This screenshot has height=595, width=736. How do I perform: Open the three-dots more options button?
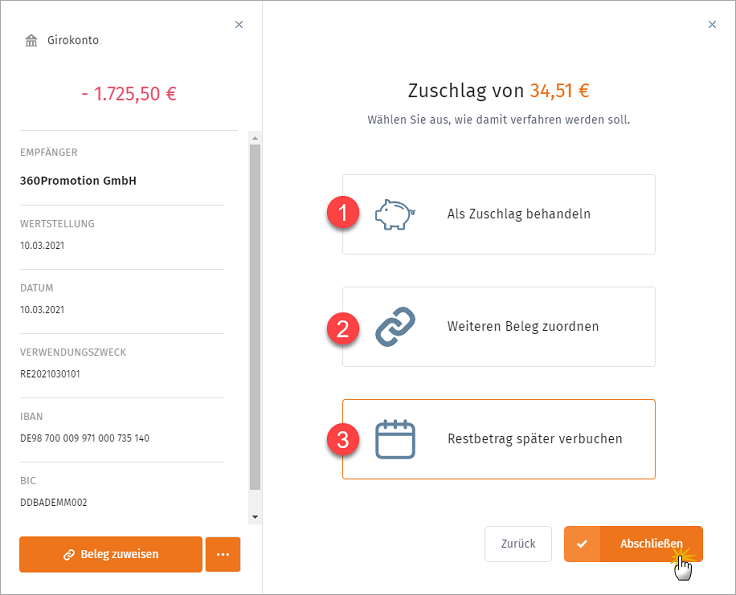[x=223, y=555]
